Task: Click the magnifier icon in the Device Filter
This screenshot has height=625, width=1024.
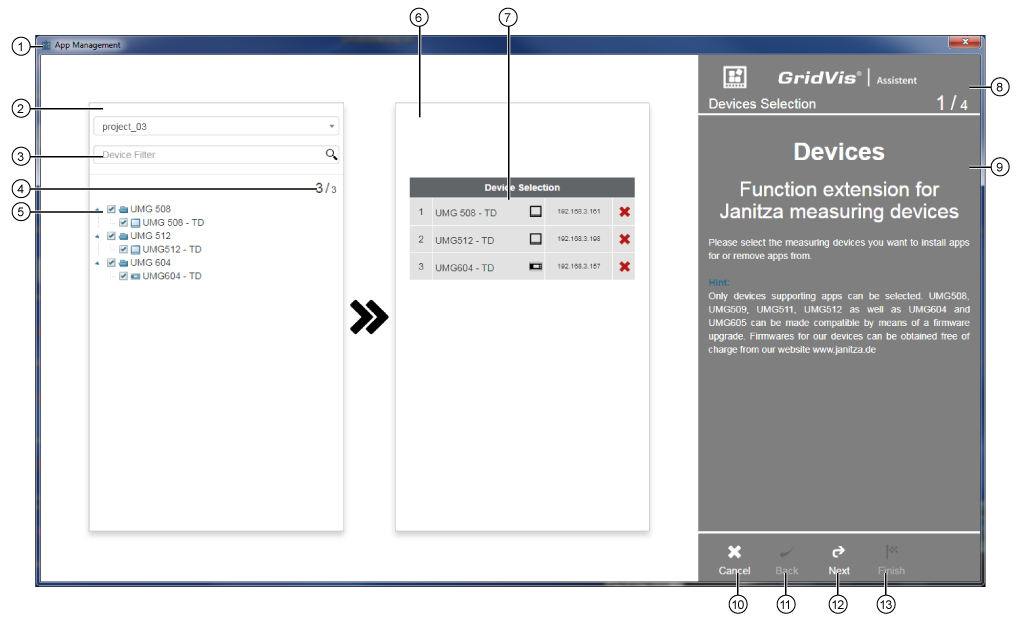Action: pos(333,155)
